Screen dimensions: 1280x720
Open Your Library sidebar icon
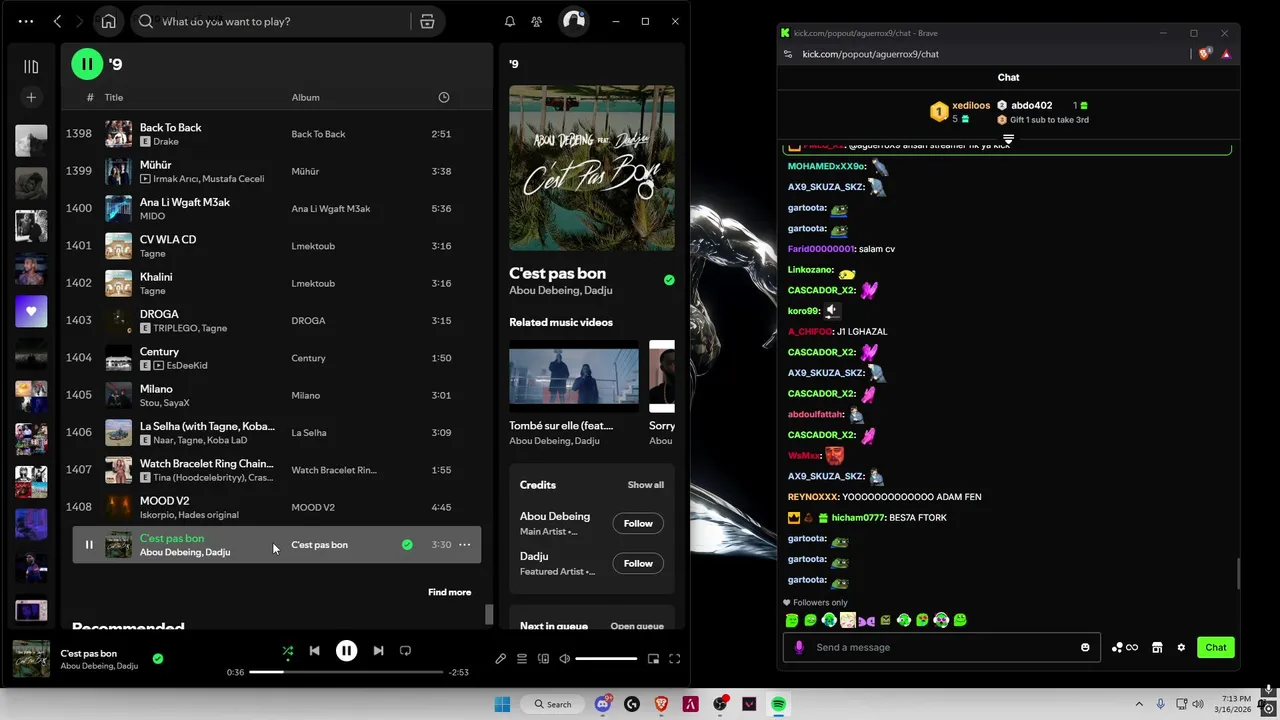click(x=31, y=66)
